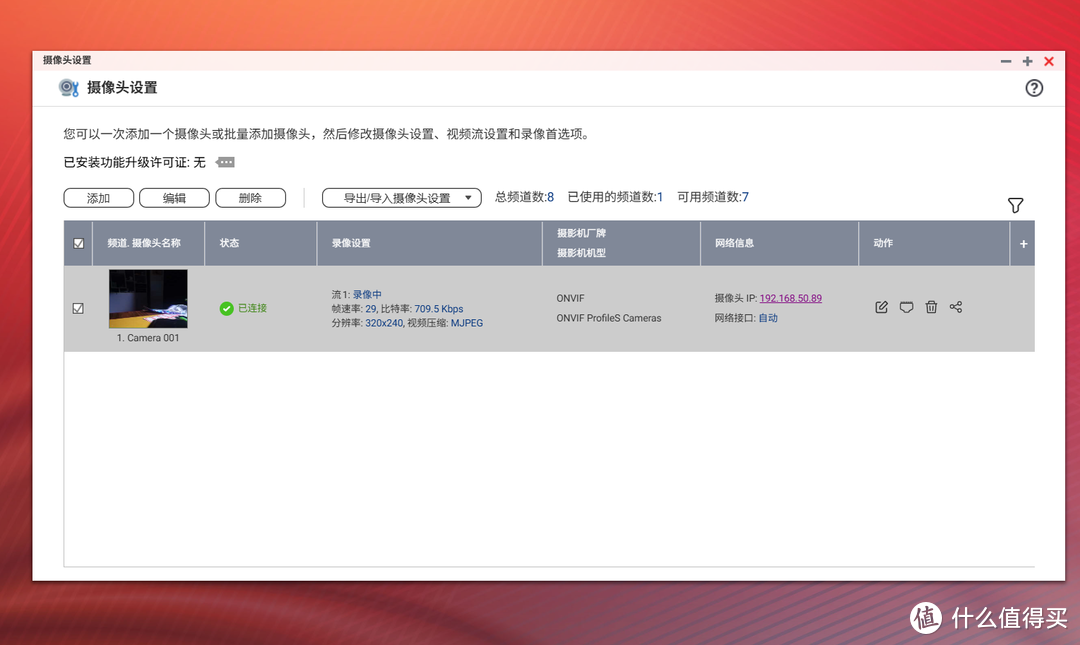Viewport: 1080px width, 645px height.
Task: Click the ellipsis icon beside license information
Action: pyautogui.click(x=224, y=161)
